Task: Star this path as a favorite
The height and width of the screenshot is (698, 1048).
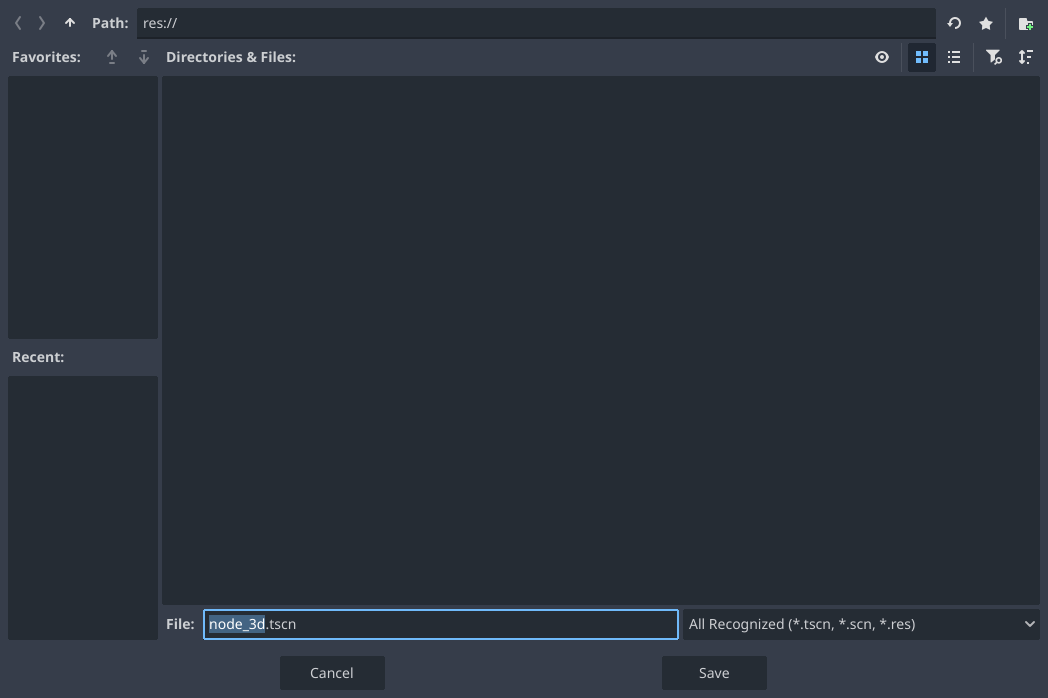Action: [986, 22]
